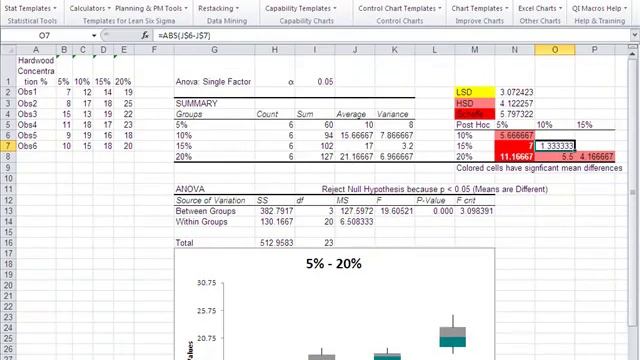Click the yellow LSD cell
Image resolution: width=640 pixels, height=360 pixels.
(475, 92)
